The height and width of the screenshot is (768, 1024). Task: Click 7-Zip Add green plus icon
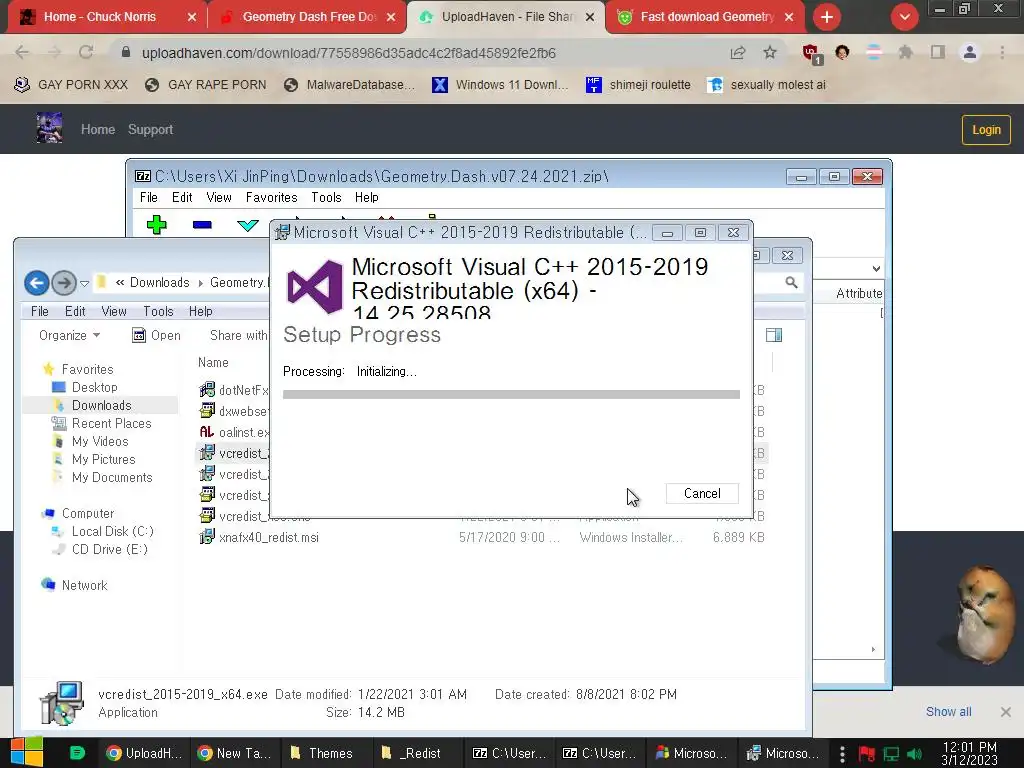(157, 225)
